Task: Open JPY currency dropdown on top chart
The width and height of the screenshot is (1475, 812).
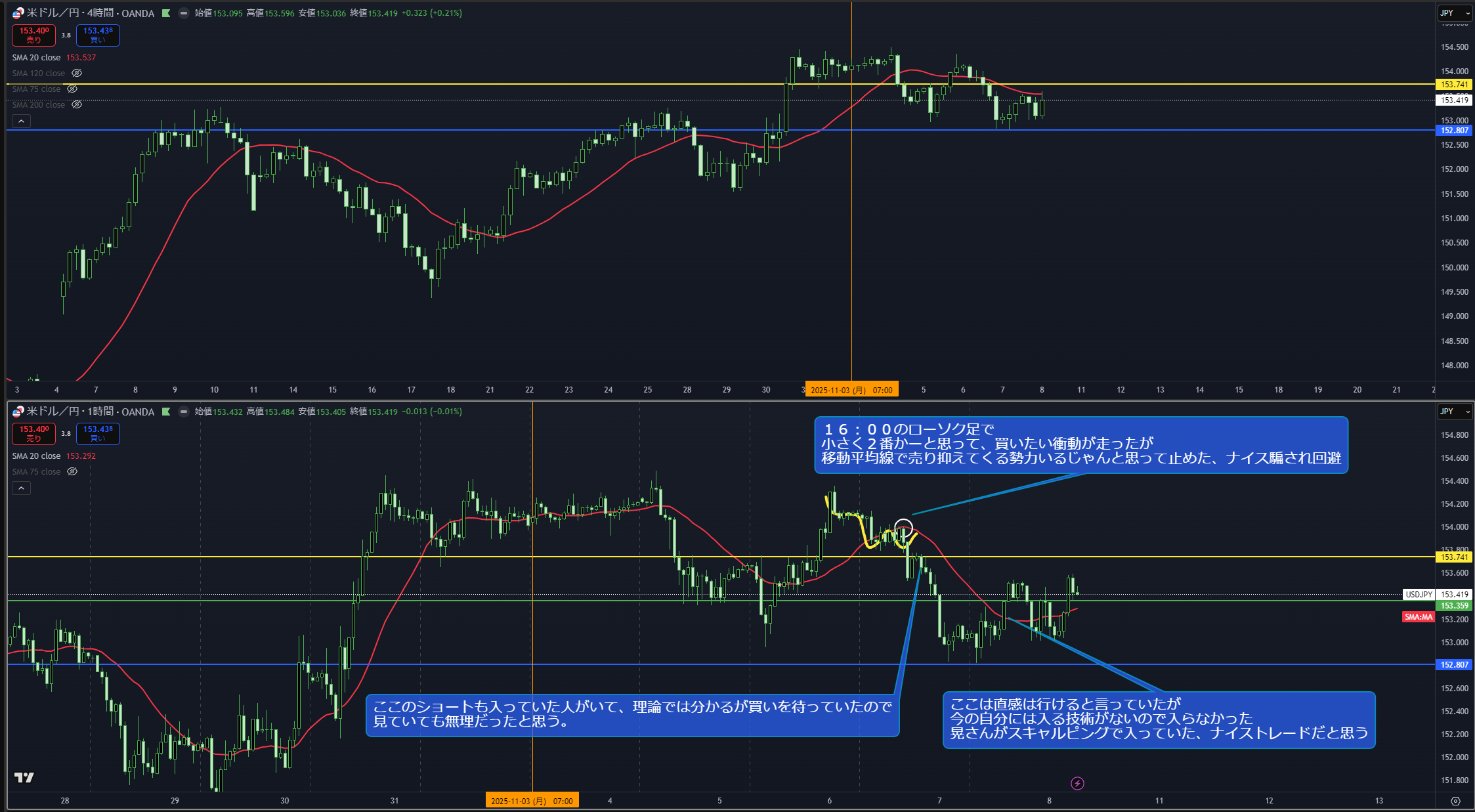Action: [x=1455, y=13]
